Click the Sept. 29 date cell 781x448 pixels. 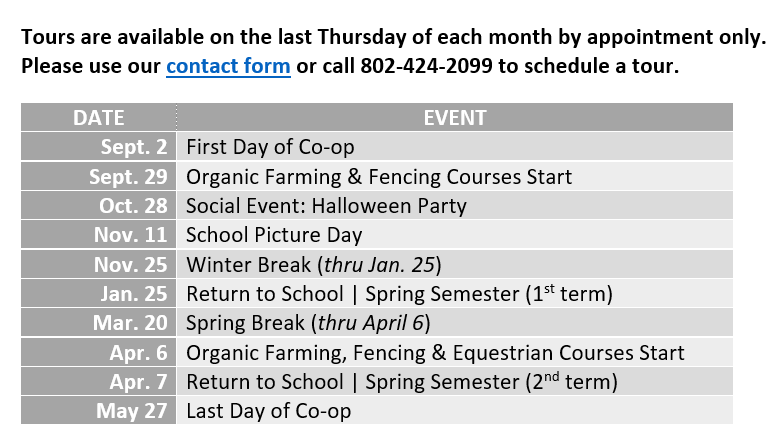[x=99, y=176]
